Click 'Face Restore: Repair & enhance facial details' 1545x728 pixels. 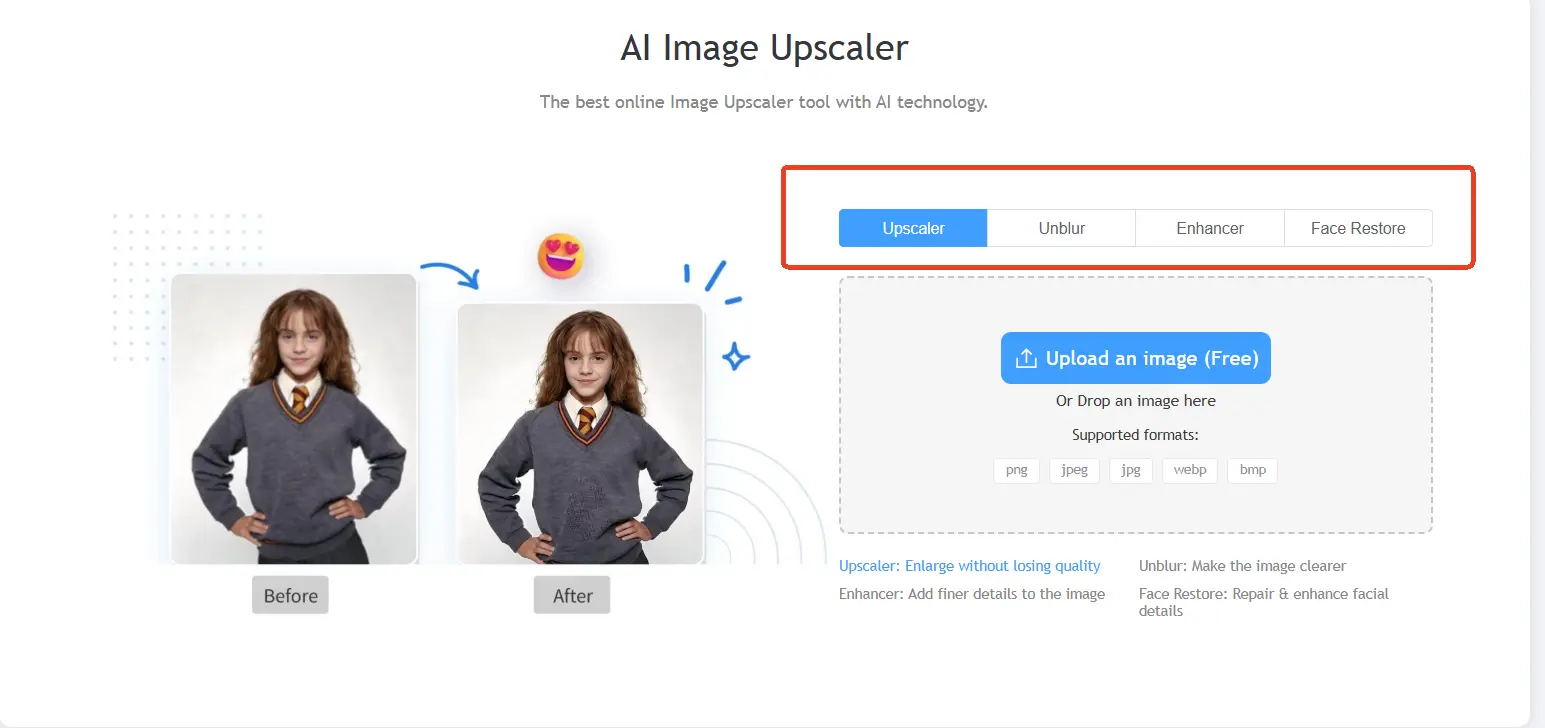pyautogui.click(x=1264, y=602)
